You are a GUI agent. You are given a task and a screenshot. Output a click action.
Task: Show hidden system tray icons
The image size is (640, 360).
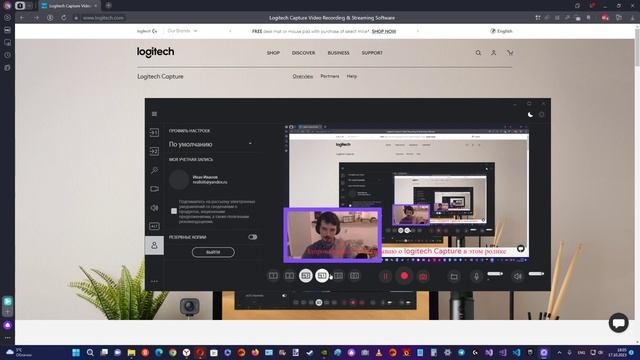pyautogui.click(x=559, y=353)
